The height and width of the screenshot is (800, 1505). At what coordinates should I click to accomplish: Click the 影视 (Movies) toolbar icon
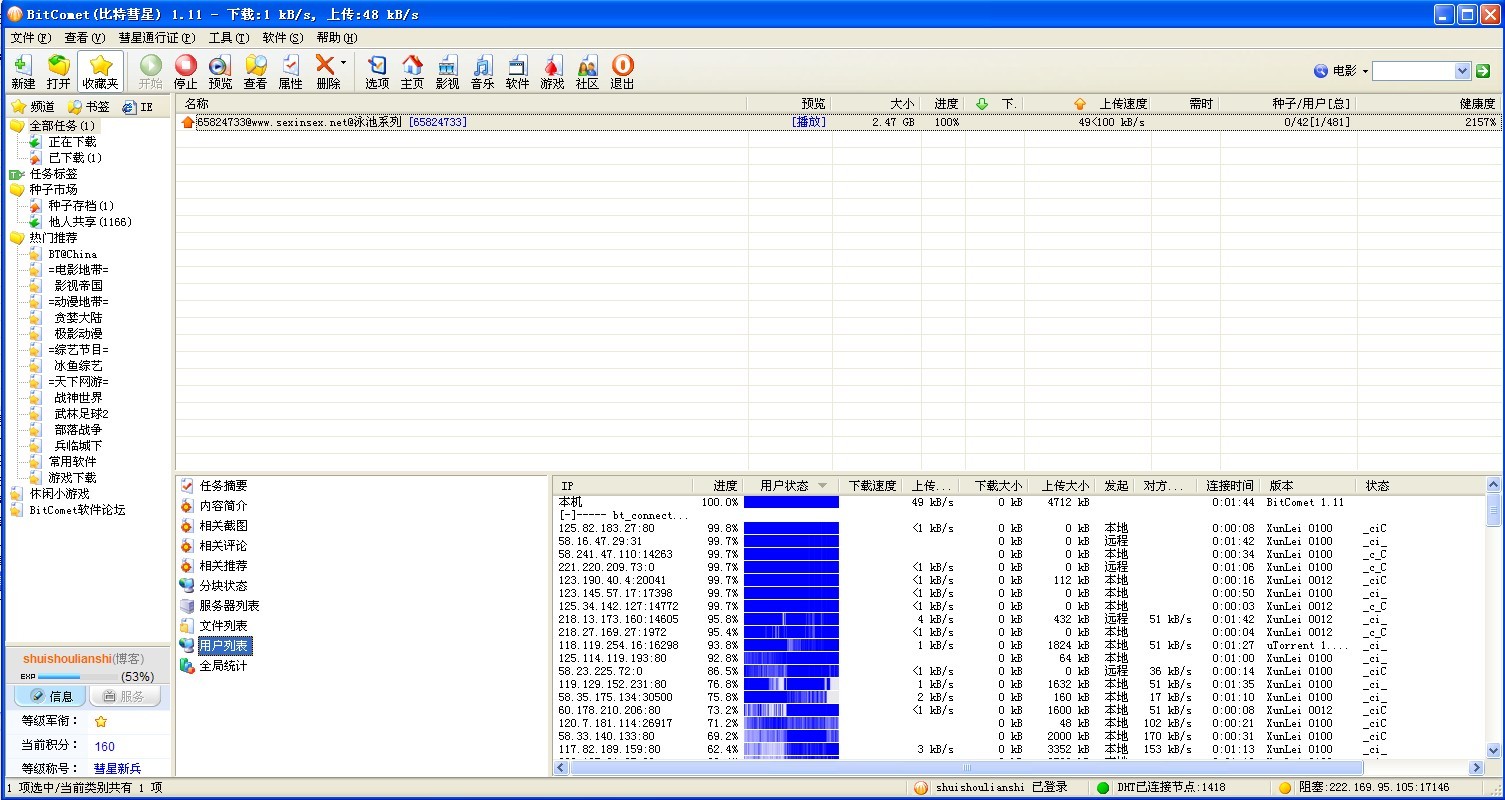tap(447, 72)
